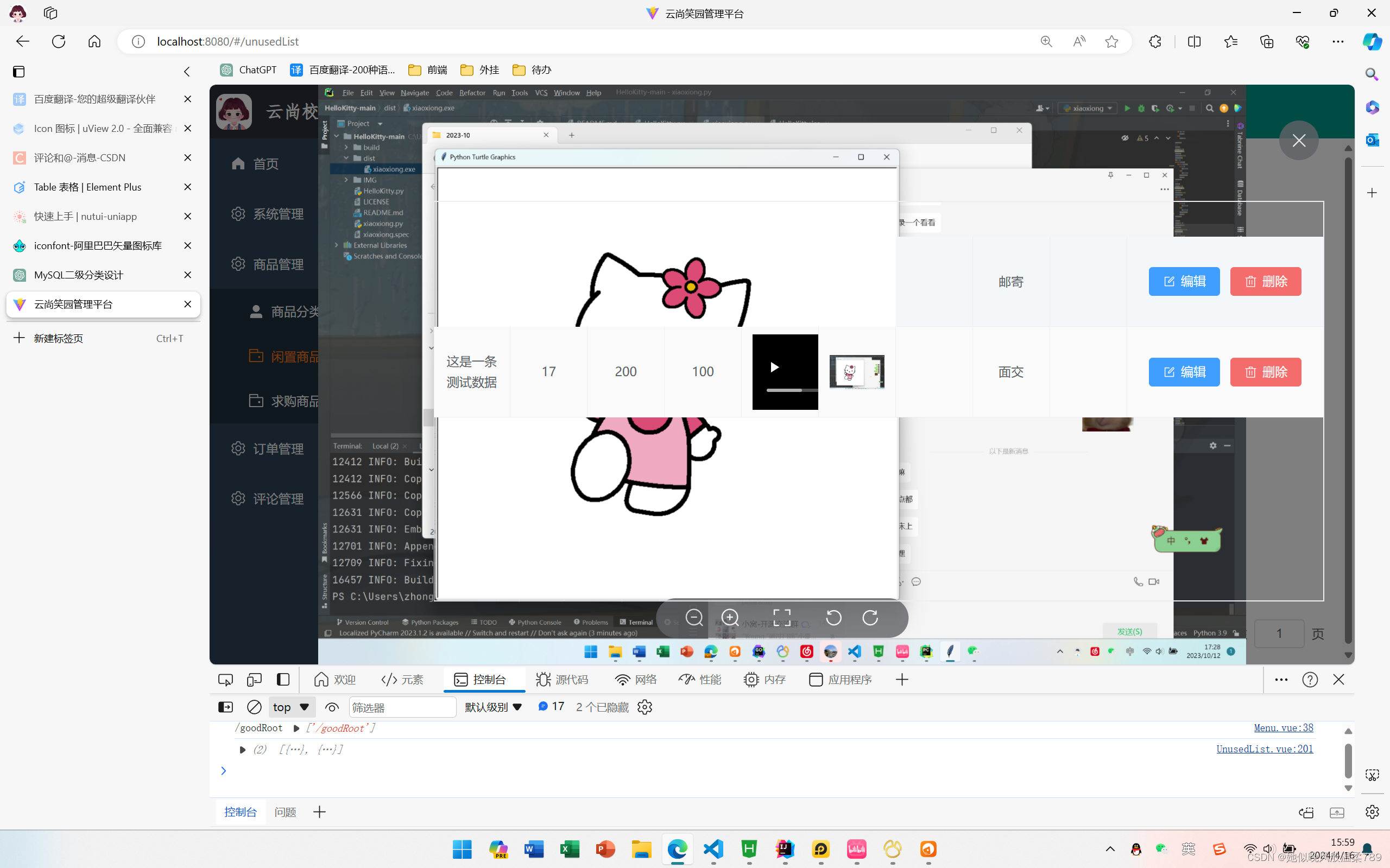The image size is (1390, 868).
Task: Click the 删除 button for first row
Action: click(x=1266, y=281)
